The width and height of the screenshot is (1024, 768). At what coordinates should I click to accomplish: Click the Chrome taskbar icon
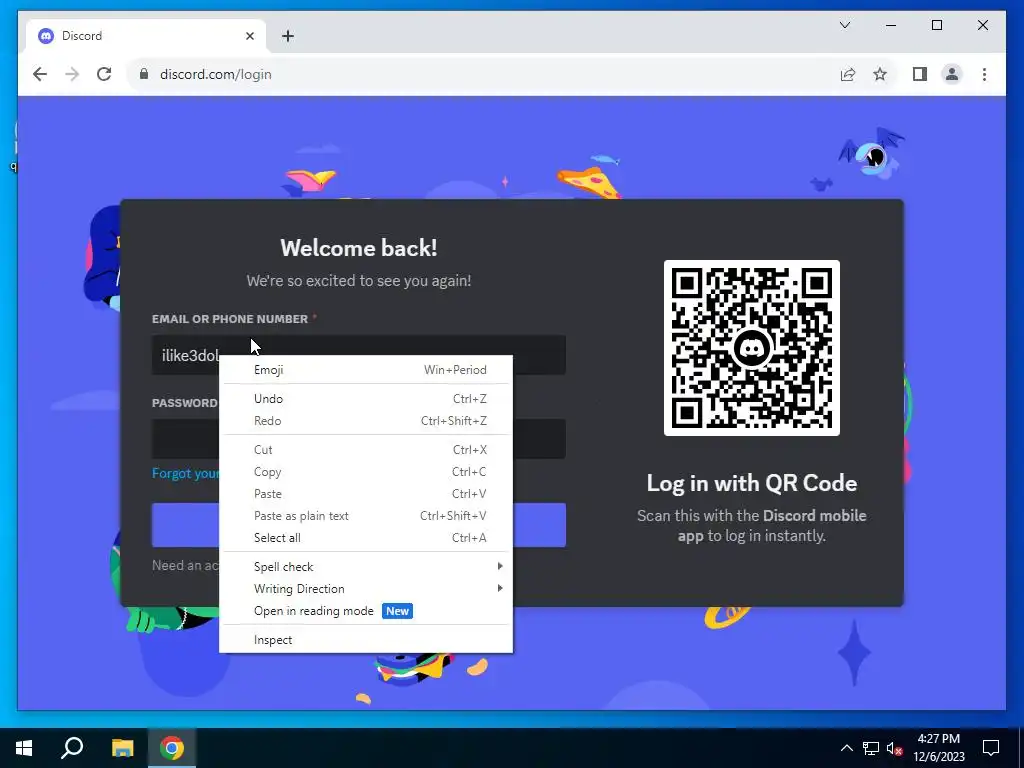(x=172, y=748)
